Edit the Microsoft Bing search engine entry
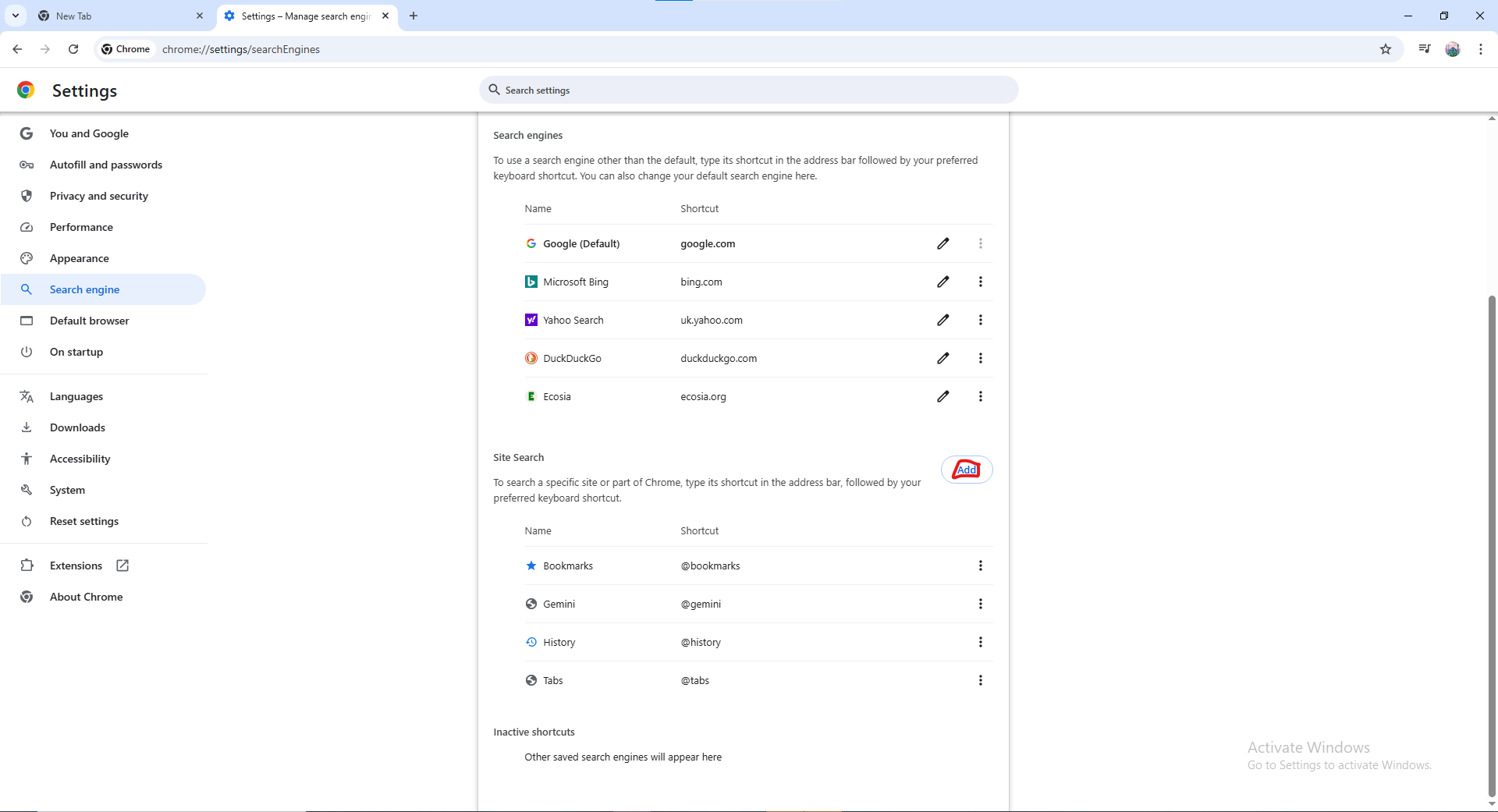This screenshot has height=812, width=1498. 942,282
